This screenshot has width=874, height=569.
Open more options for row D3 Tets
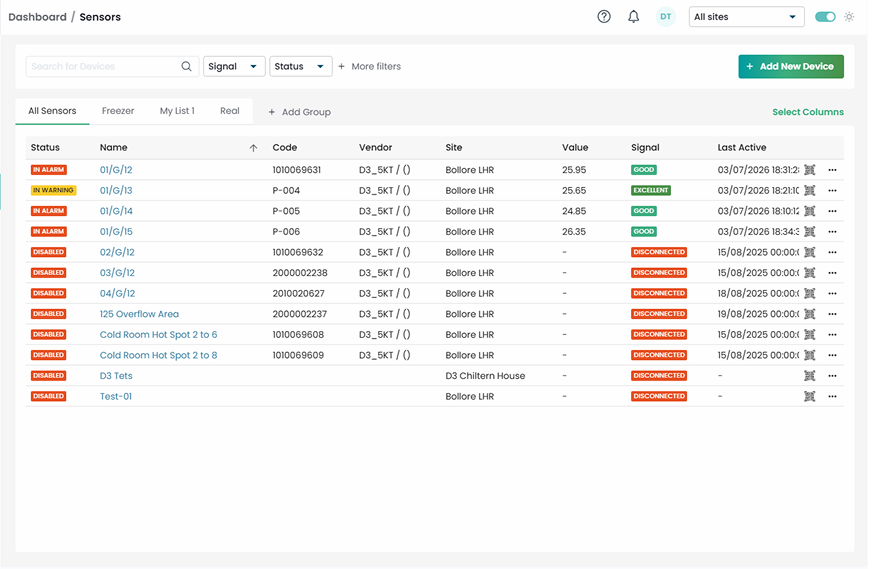pyautogui.click(x=832, y=376)
